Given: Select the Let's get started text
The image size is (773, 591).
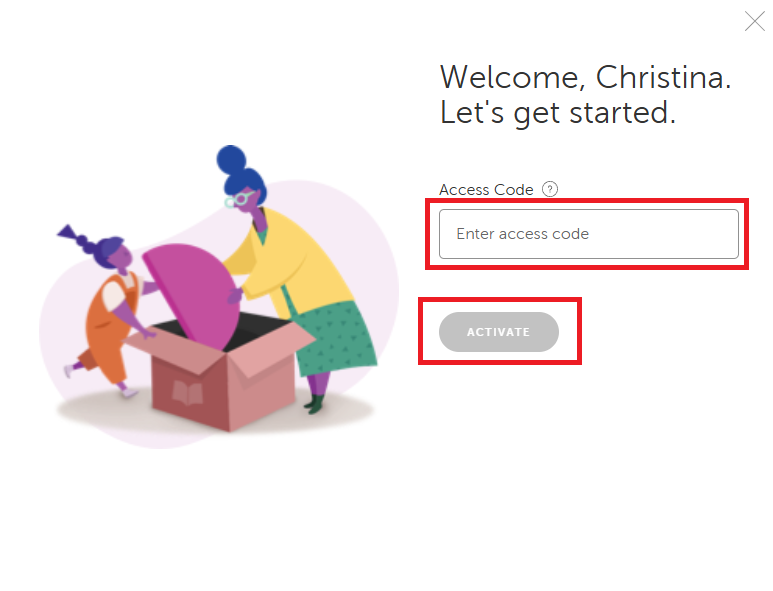Looking at the screenshot, I should 558,113.
